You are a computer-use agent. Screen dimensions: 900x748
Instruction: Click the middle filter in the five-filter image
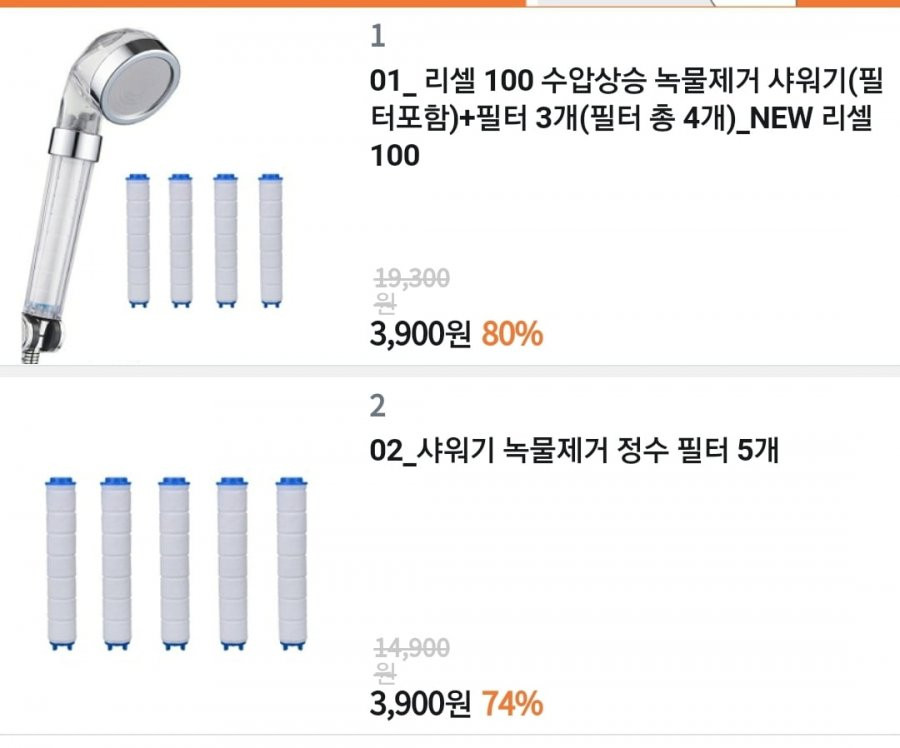174,563
